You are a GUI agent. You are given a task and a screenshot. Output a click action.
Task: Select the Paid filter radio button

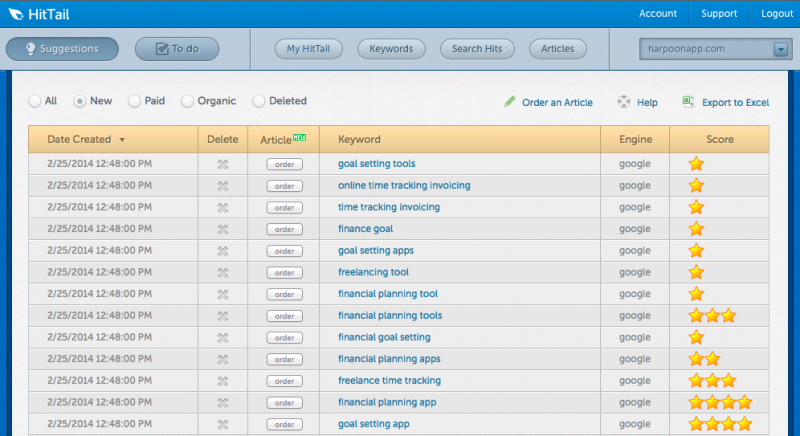tap(134, 101)
